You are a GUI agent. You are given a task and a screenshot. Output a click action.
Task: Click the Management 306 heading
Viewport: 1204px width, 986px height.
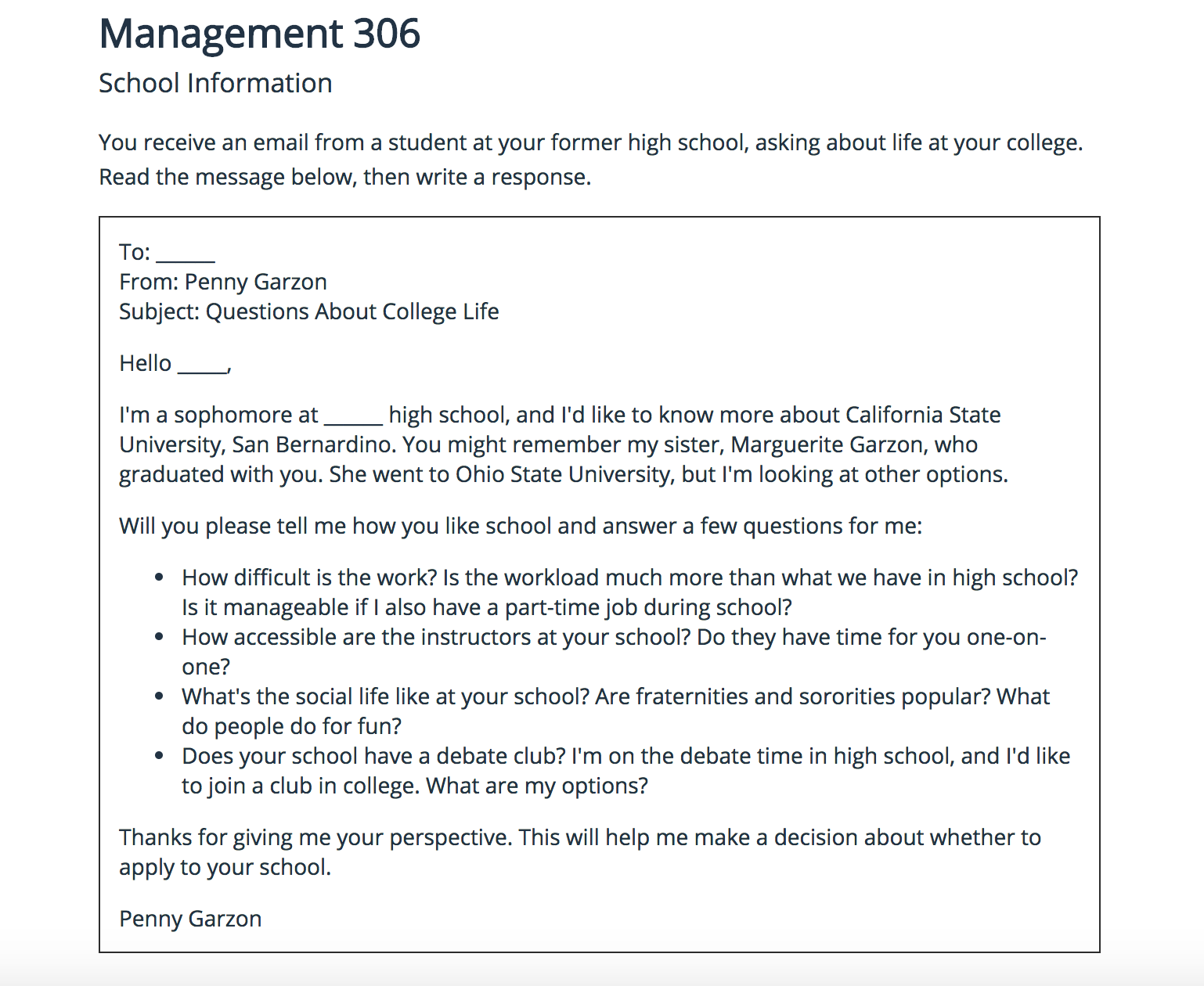pyautogui.click(x=260, y=34)
